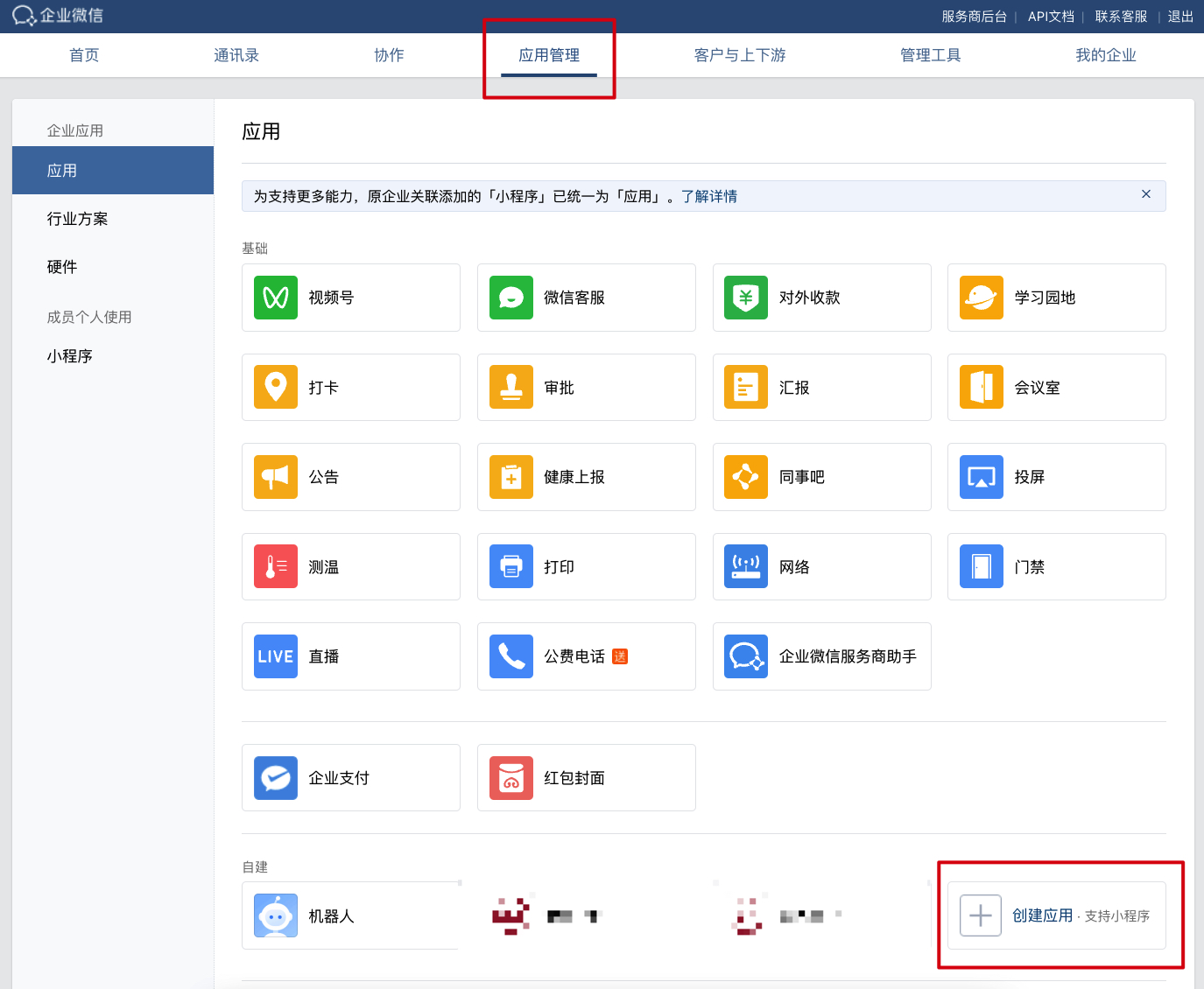1204x989 pixels.
Task: Click the 汇报 label text
Action: tap(794, 388)
